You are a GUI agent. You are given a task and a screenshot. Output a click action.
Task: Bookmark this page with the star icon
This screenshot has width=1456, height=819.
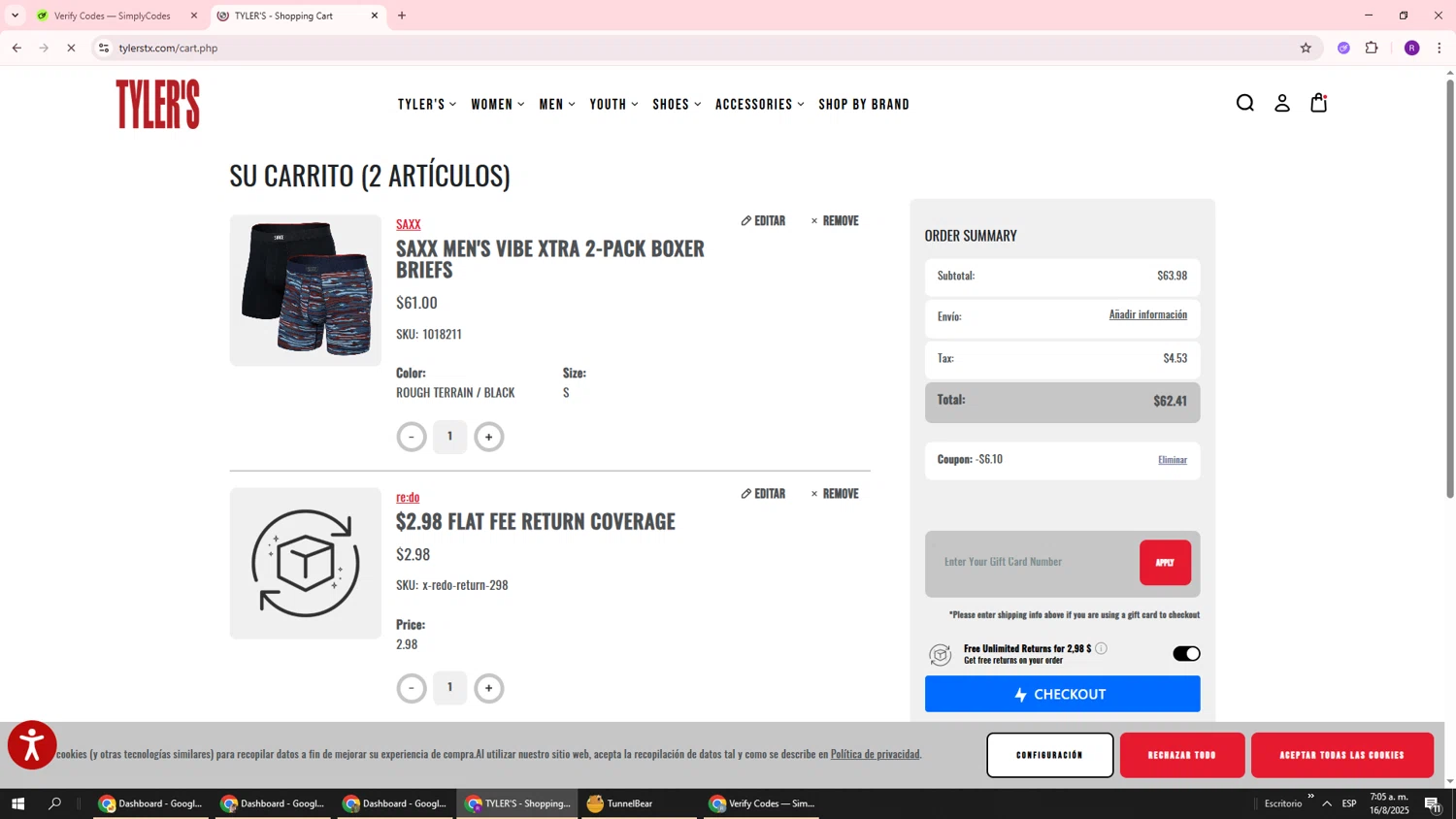(x=1306, y=48)
